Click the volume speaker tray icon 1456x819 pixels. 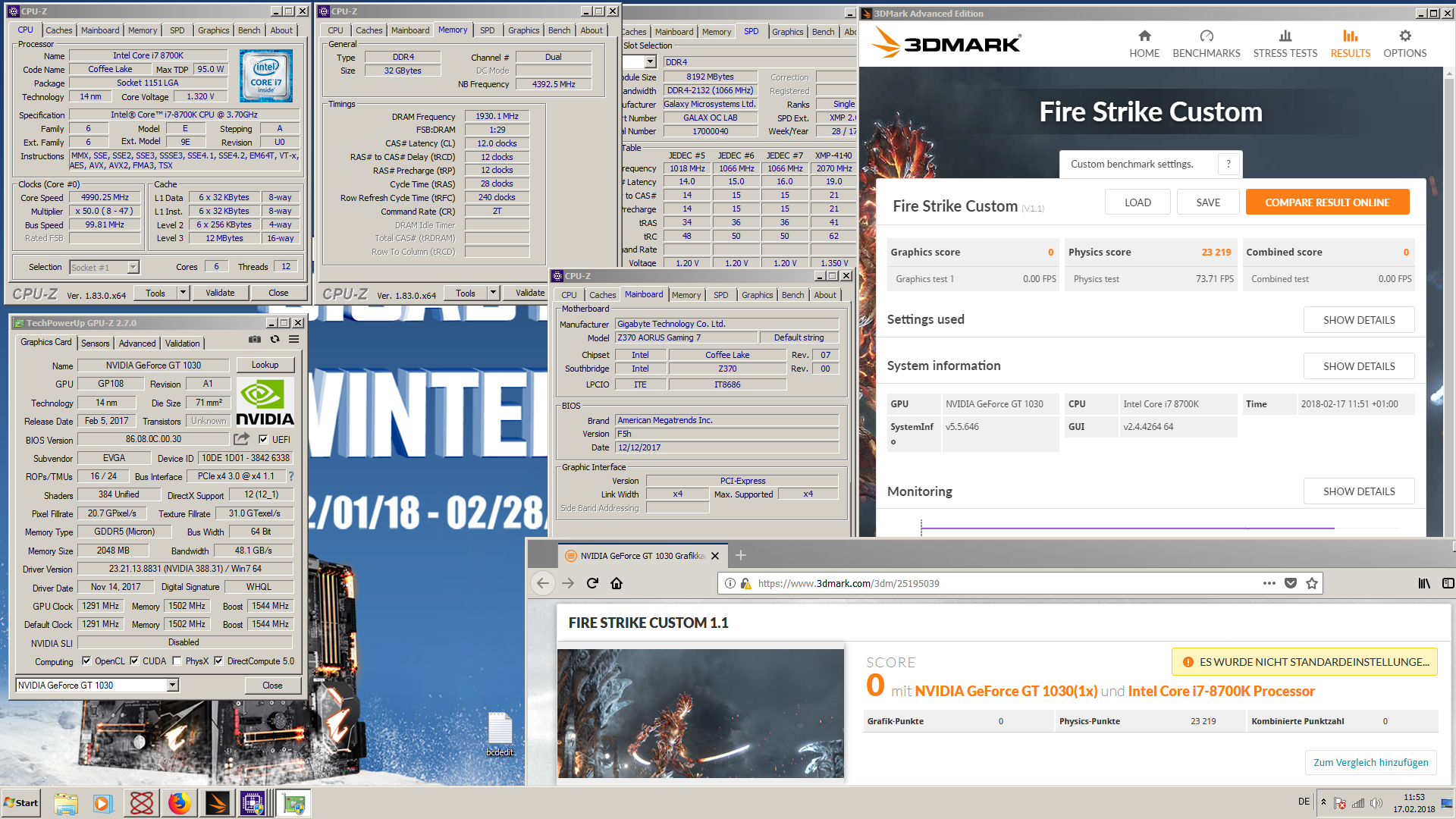1376,803
